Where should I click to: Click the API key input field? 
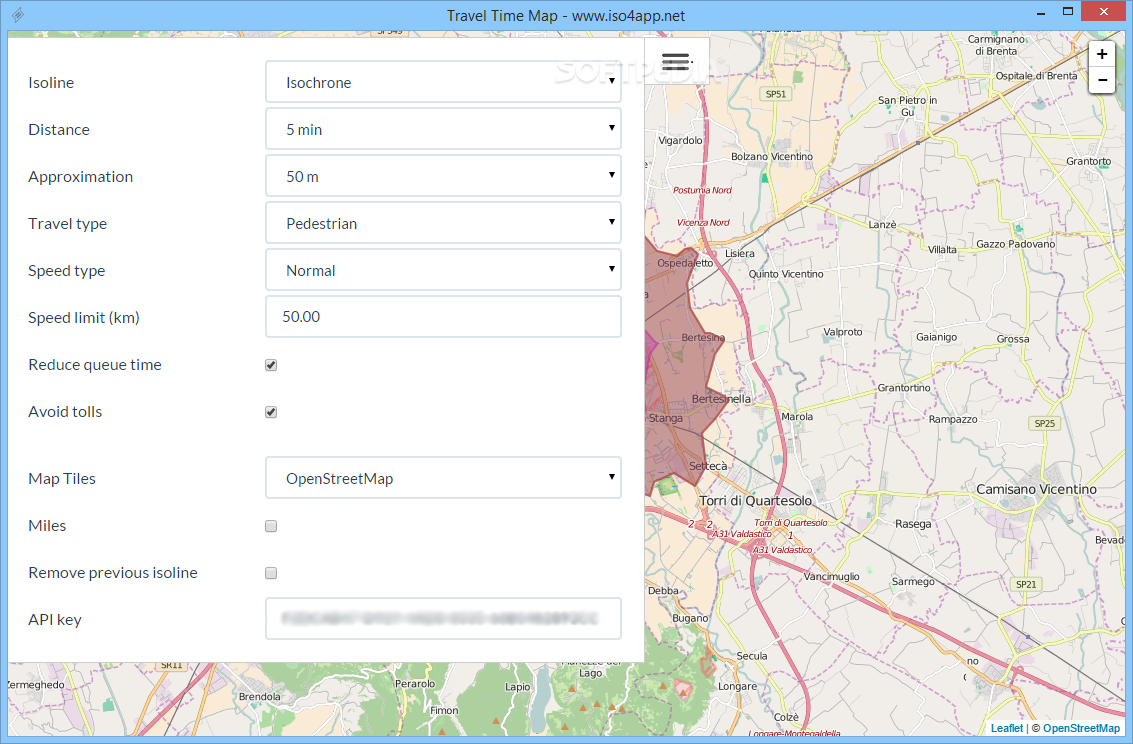[x=443, y=618]
